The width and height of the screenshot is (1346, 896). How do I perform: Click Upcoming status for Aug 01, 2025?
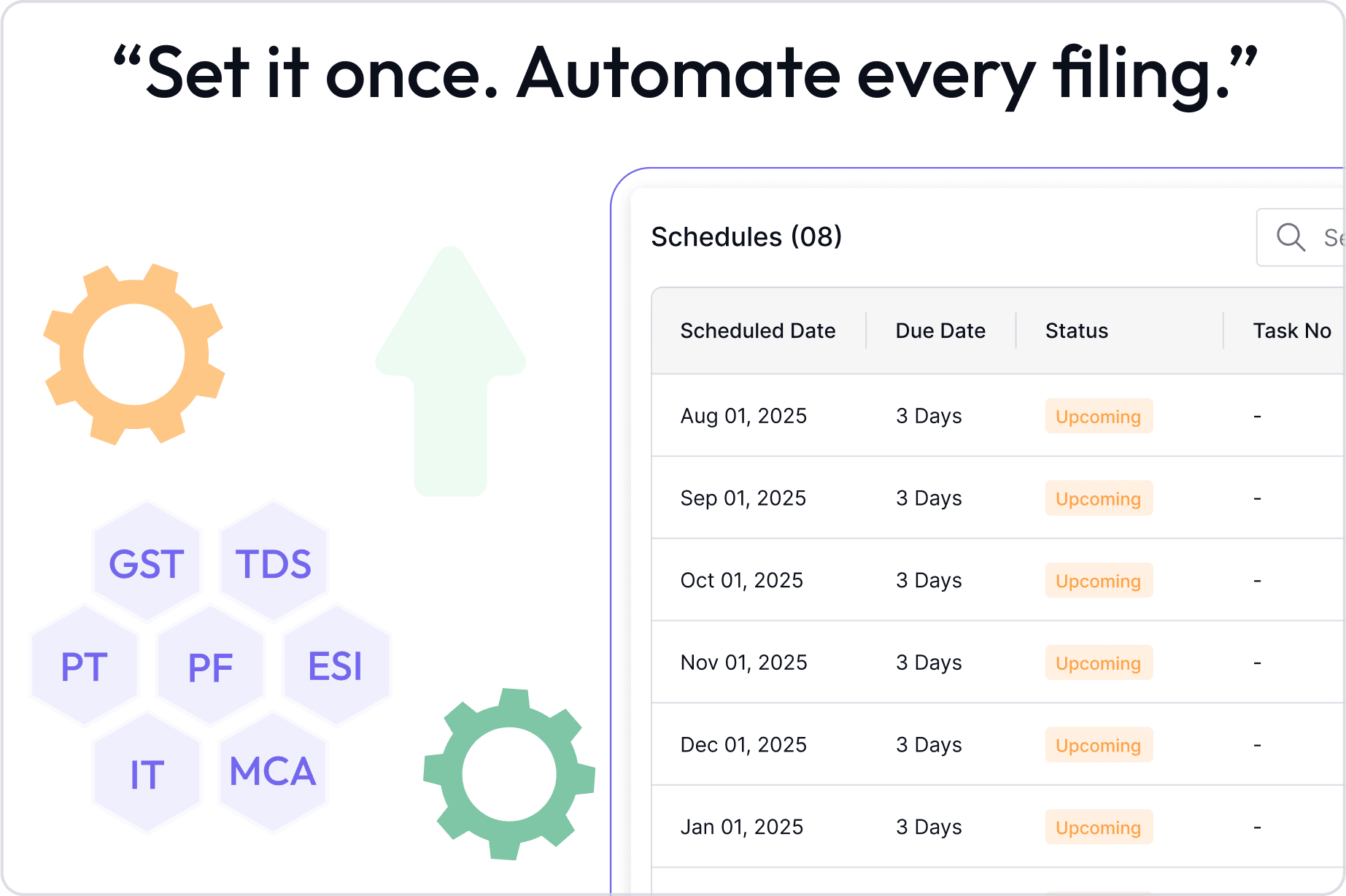[1099, 416]
